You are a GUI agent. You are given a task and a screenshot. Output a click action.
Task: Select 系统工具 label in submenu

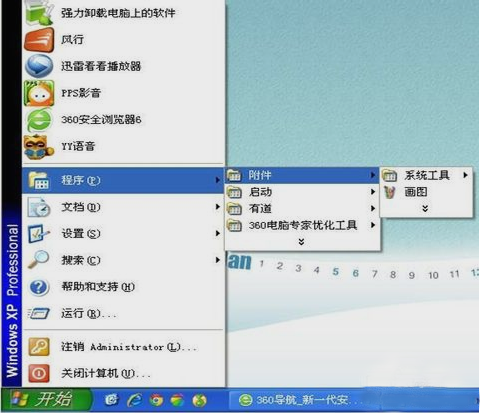pos(427,175)
